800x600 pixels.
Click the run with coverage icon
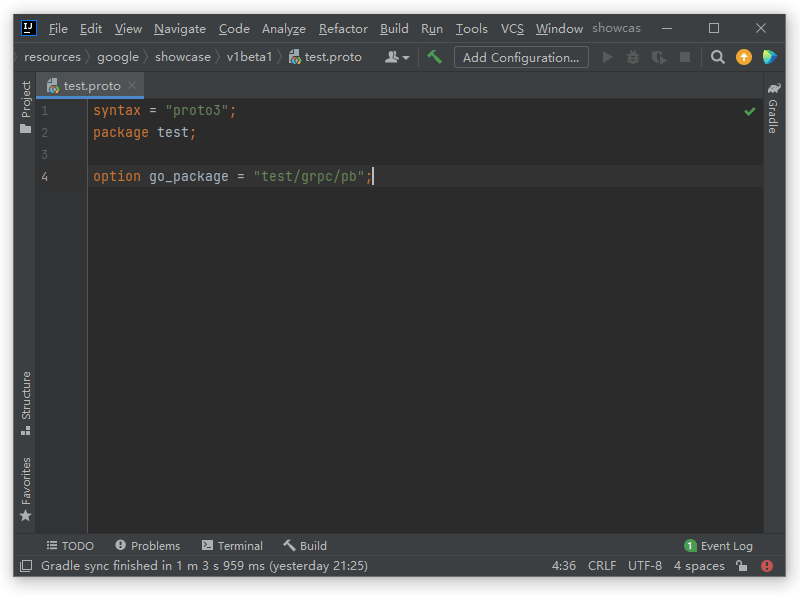[x=660, y=57]
